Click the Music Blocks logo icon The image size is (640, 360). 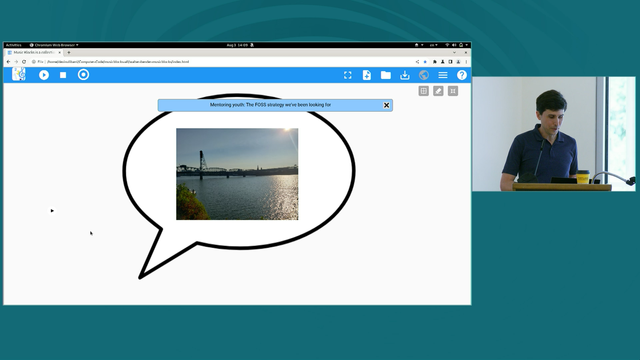pos(19,74)
